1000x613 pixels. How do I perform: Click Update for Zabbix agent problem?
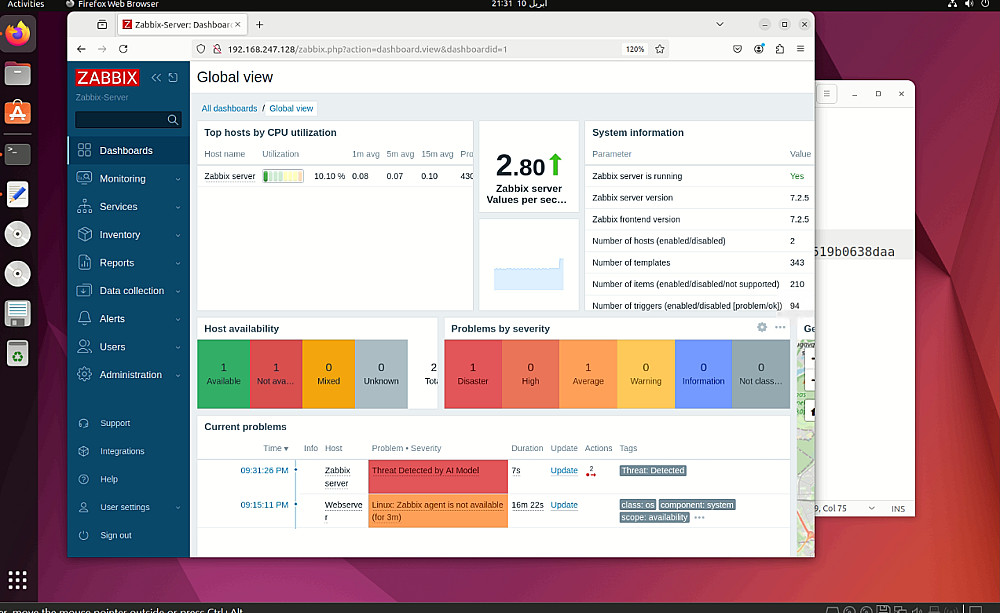pos(564,505)
